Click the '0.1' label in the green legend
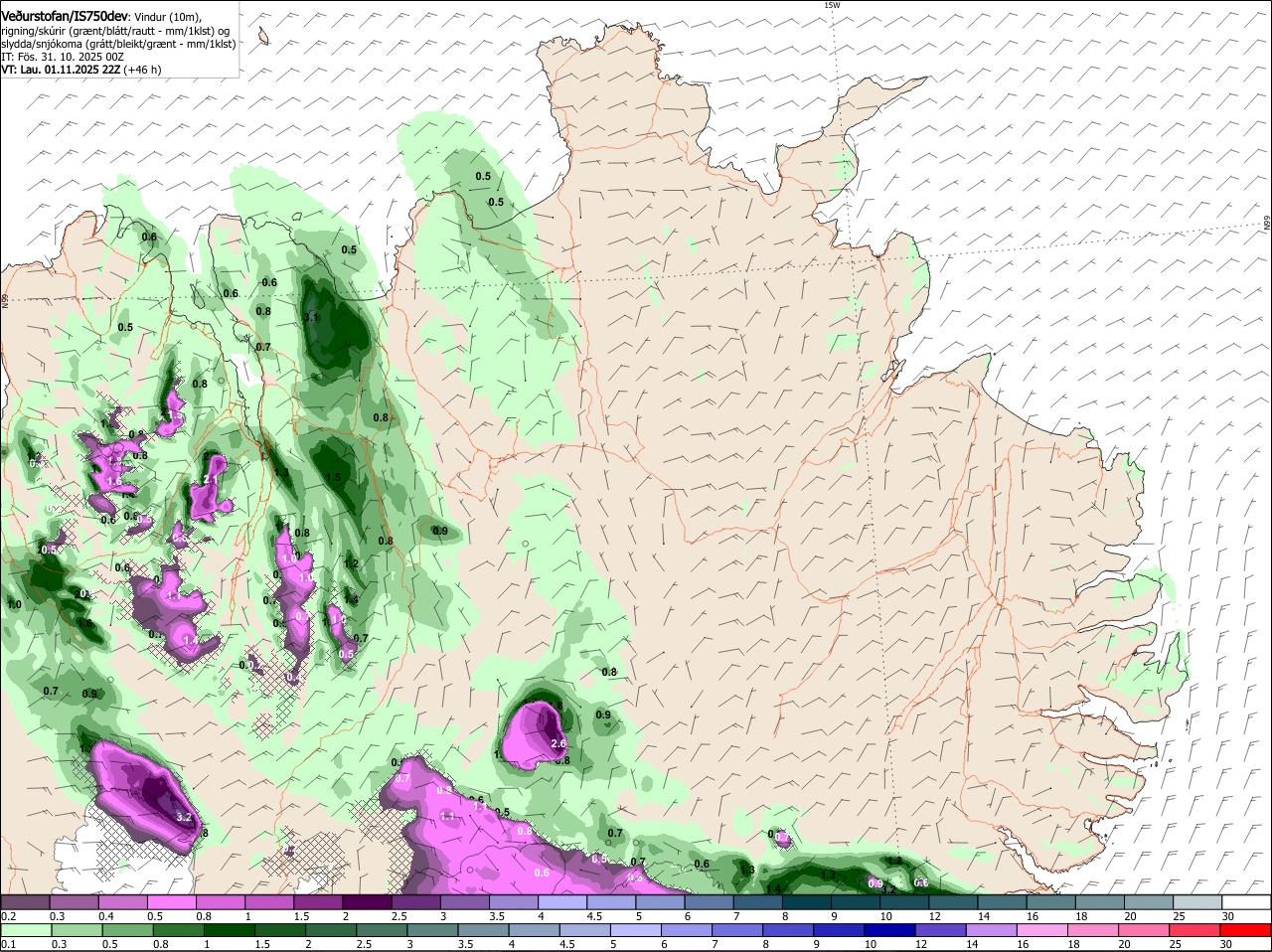The image size is (1272, 952). [x=8, y=944]
